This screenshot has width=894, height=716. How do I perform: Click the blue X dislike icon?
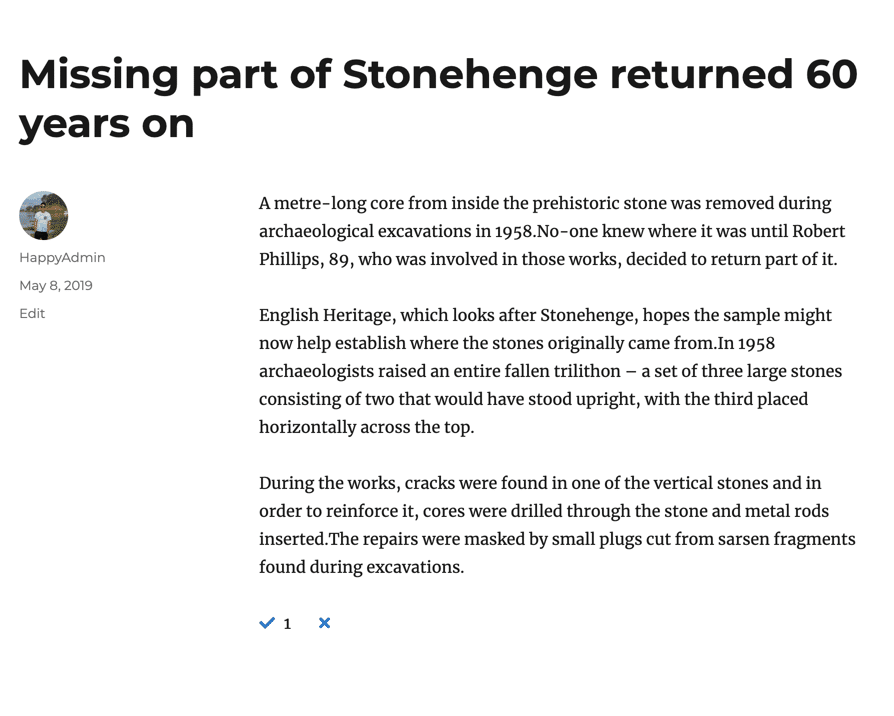324,623
